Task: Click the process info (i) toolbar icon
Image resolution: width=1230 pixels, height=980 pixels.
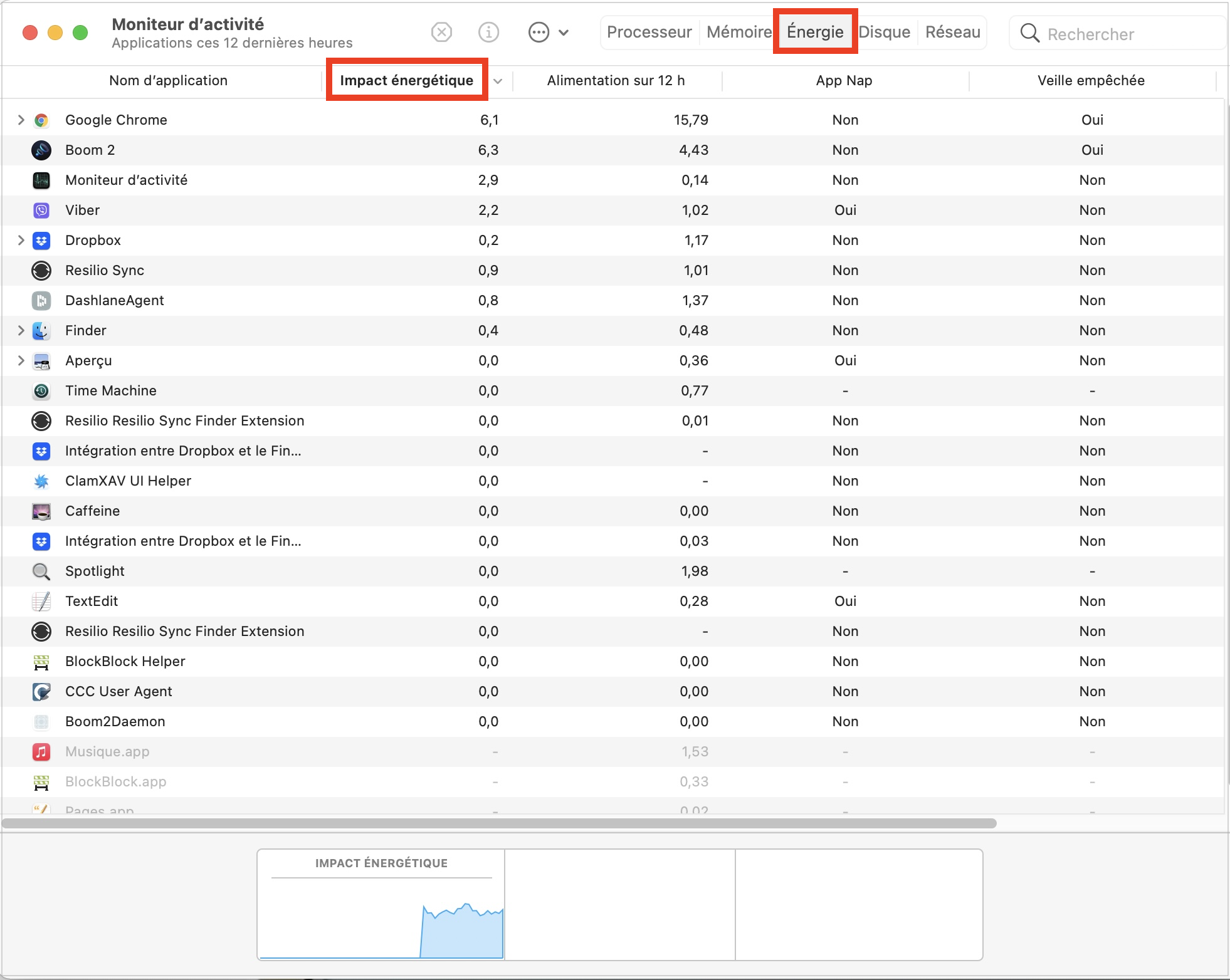Action: point(488,32)
